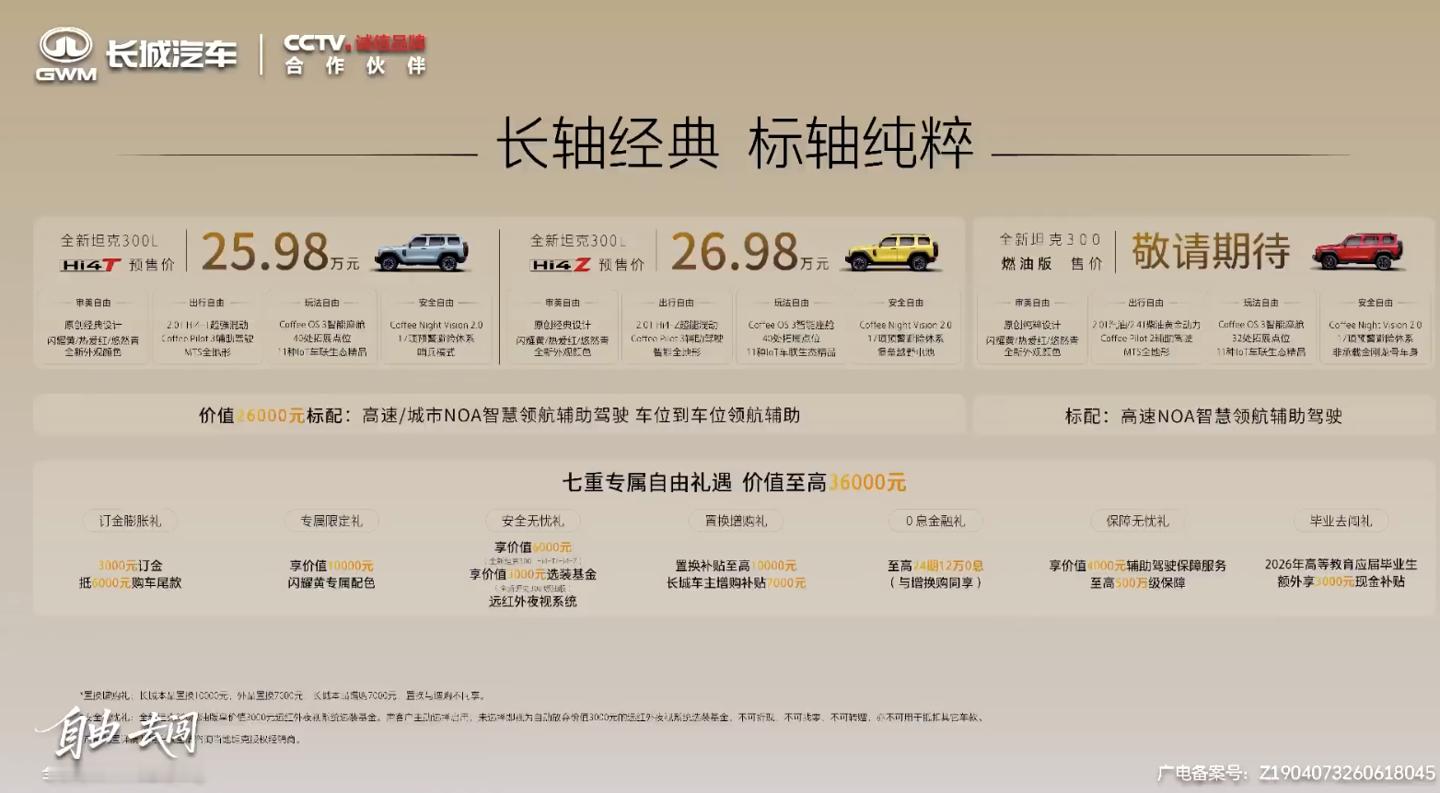Click the 七重专属自由礼遇 heading

click(735, 483)
